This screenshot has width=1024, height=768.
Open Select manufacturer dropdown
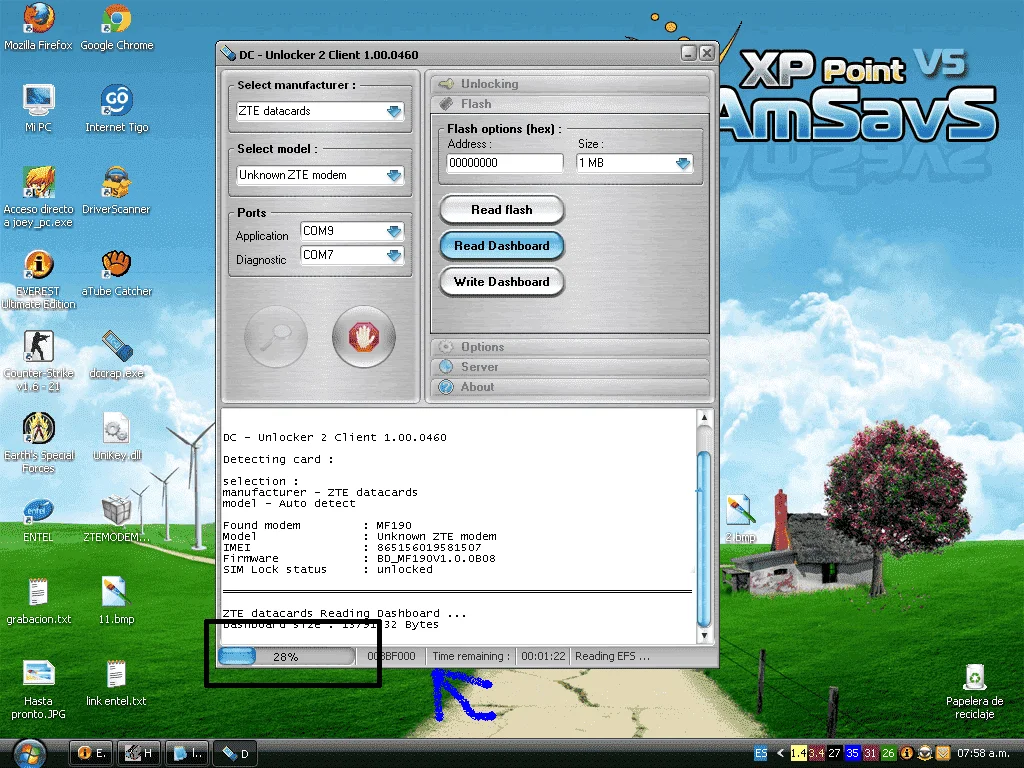pos(320,111)
